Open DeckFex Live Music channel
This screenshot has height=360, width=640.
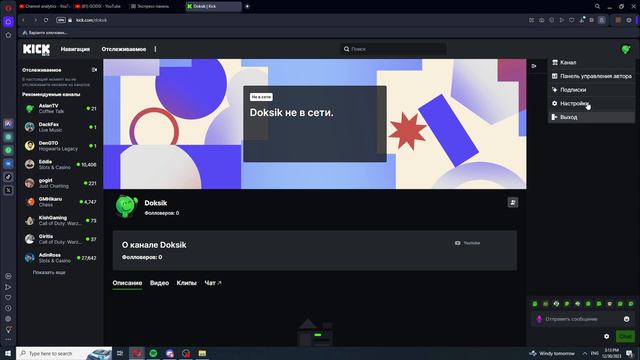[x=60, y=127]
